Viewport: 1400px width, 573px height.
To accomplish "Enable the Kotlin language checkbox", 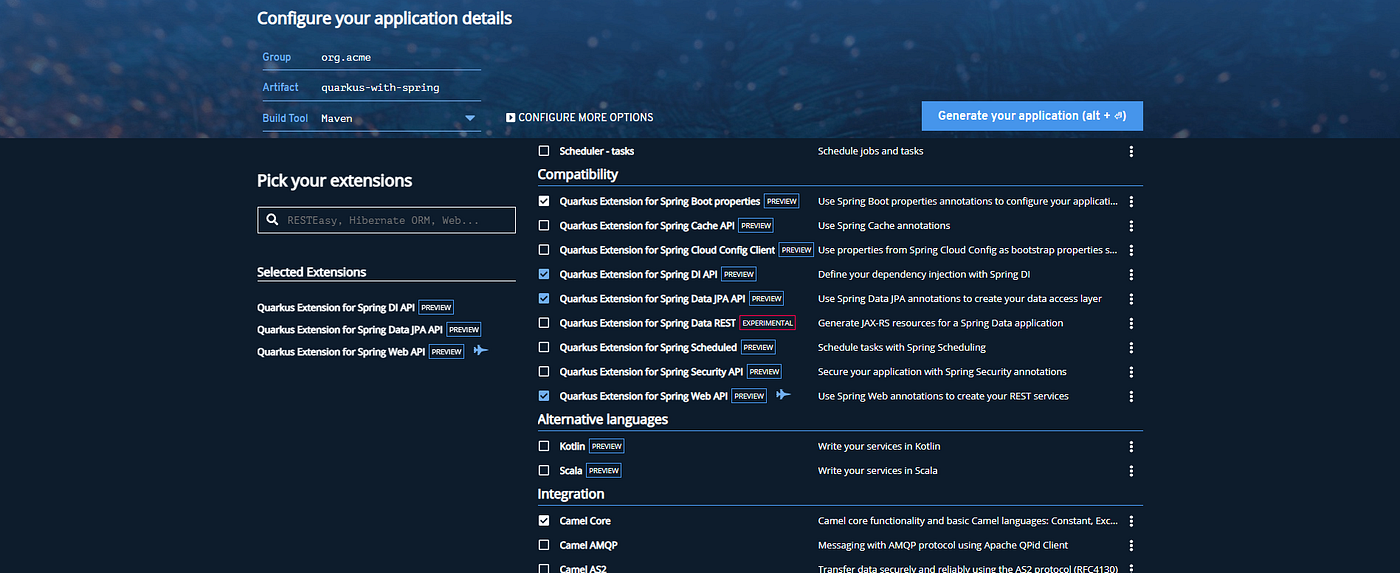I will click(544, 446).
